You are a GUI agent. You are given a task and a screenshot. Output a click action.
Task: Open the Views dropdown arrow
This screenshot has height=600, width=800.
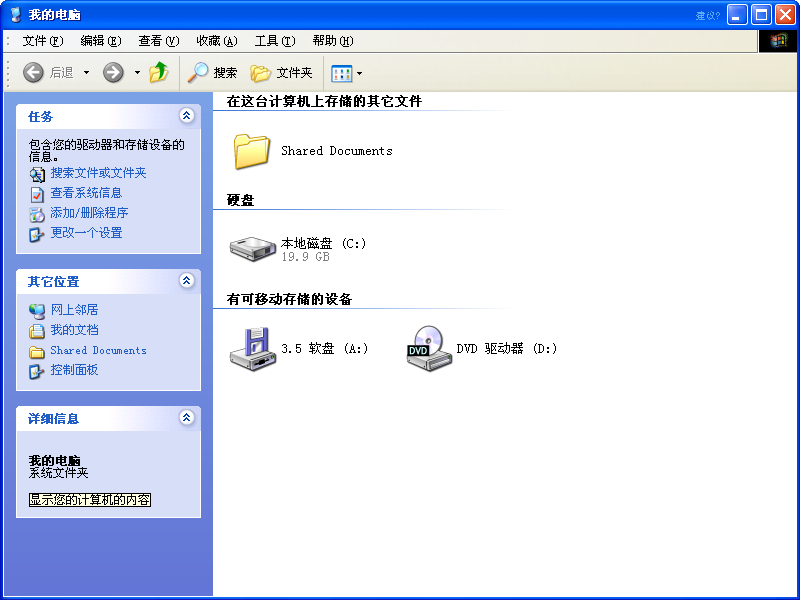point(360,73)
